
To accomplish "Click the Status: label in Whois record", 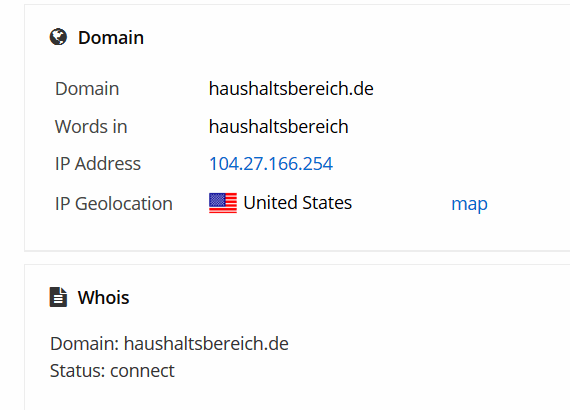I will click(x=77, y=371).
